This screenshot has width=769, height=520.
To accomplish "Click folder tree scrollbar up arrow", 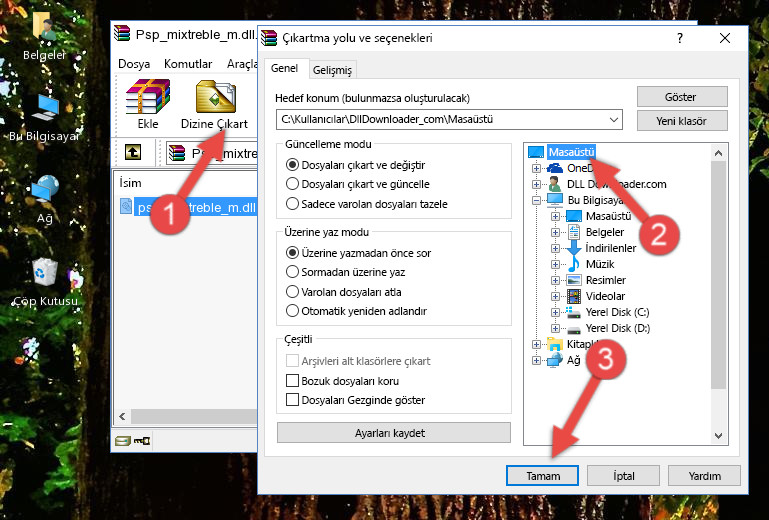I will (x=718, y=153).
